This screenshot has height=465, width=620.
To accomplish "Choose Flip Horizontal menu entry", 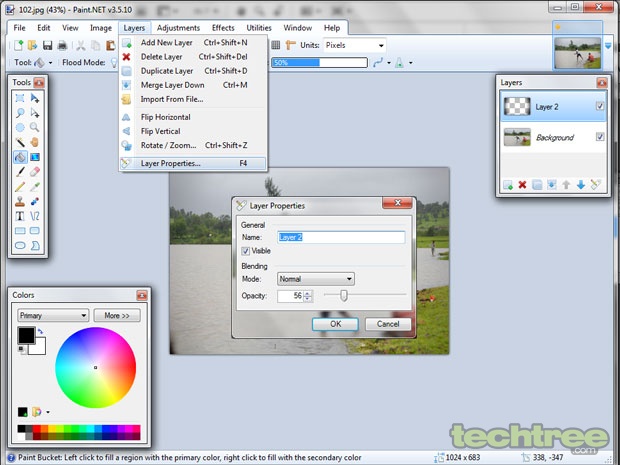I will click(x=193, y=117).
